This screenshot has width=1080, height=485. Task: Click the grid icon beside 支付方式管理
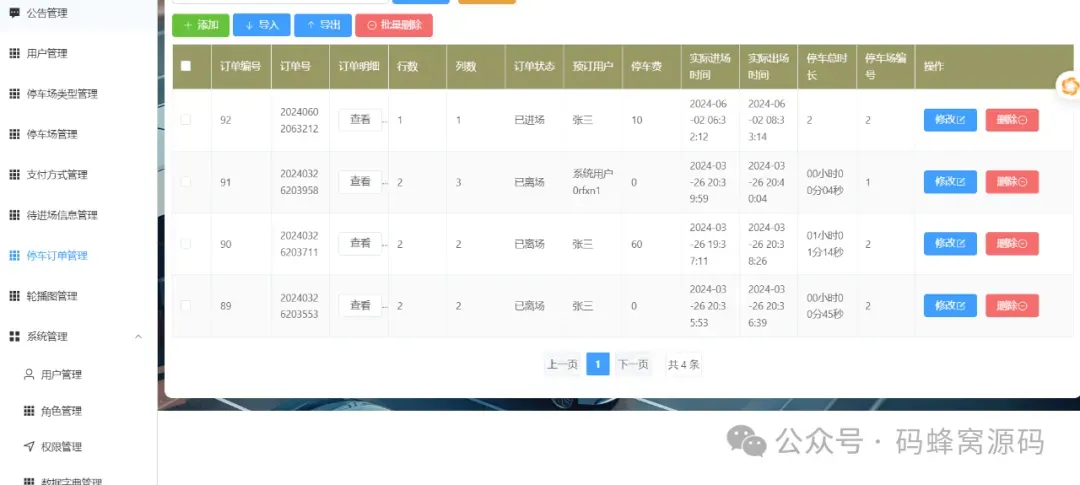tap(14, 175)
